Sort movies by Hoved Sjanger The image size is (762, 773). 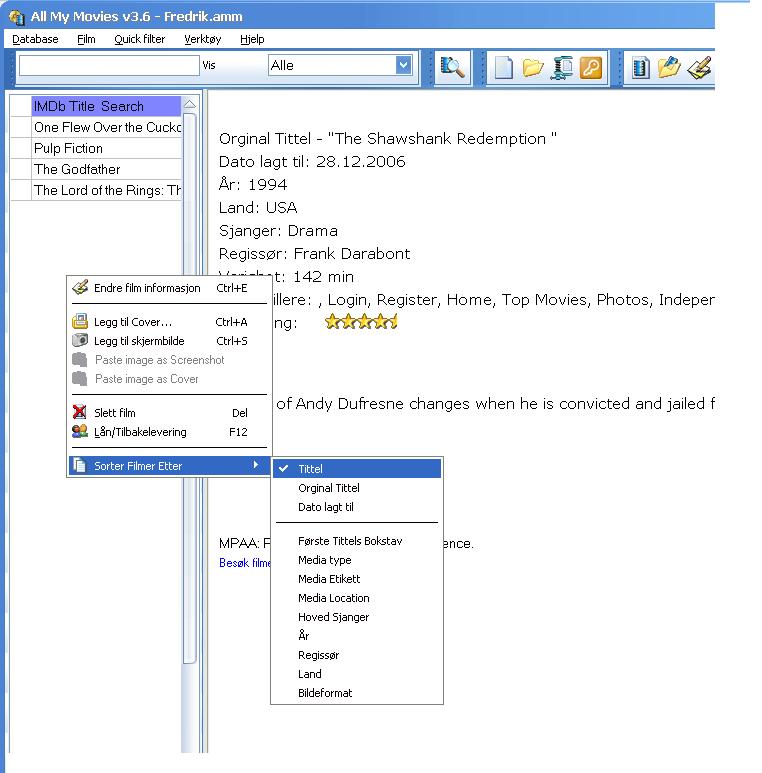[x=357, y=617]
